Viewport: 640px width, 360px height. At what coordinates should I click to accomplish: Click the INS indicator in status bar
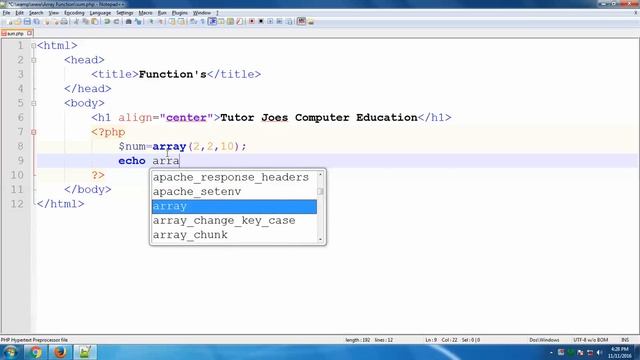[625, 340]
